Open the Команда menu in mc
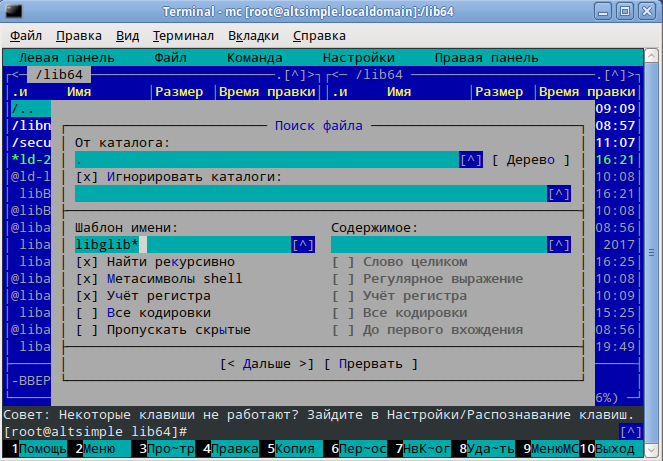This screenshot has height=461, width=663. tap(254, 58)
